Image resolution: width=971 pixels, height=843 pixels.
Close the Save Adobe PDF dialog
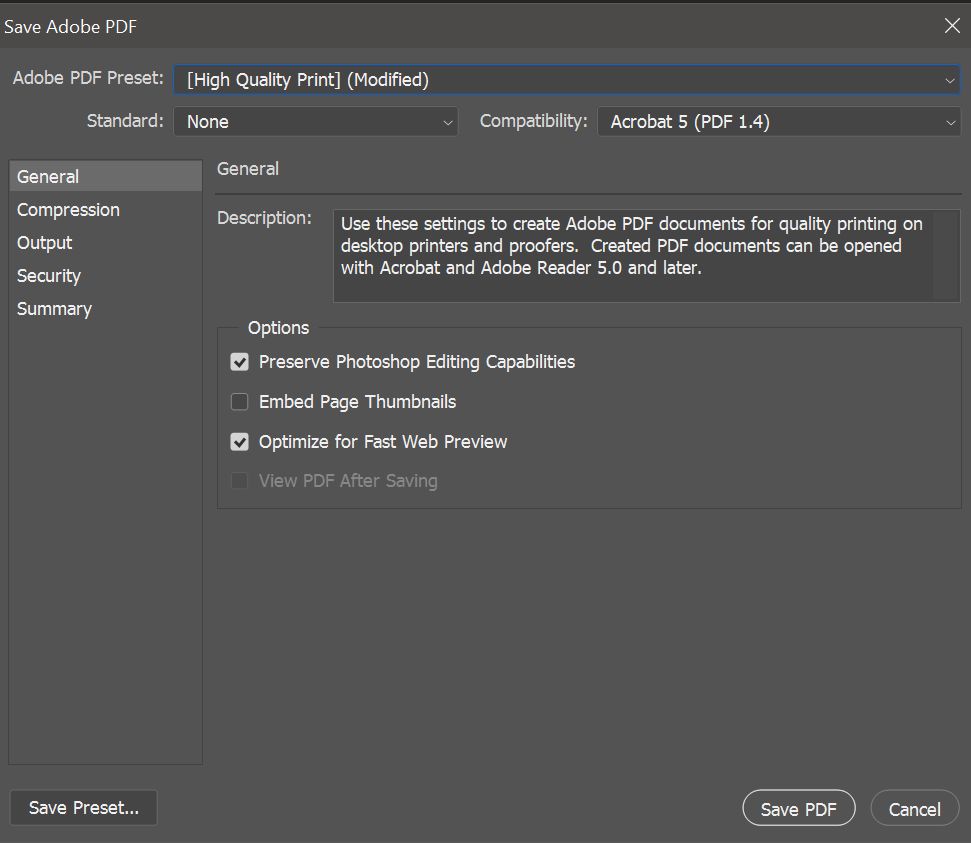952,26
